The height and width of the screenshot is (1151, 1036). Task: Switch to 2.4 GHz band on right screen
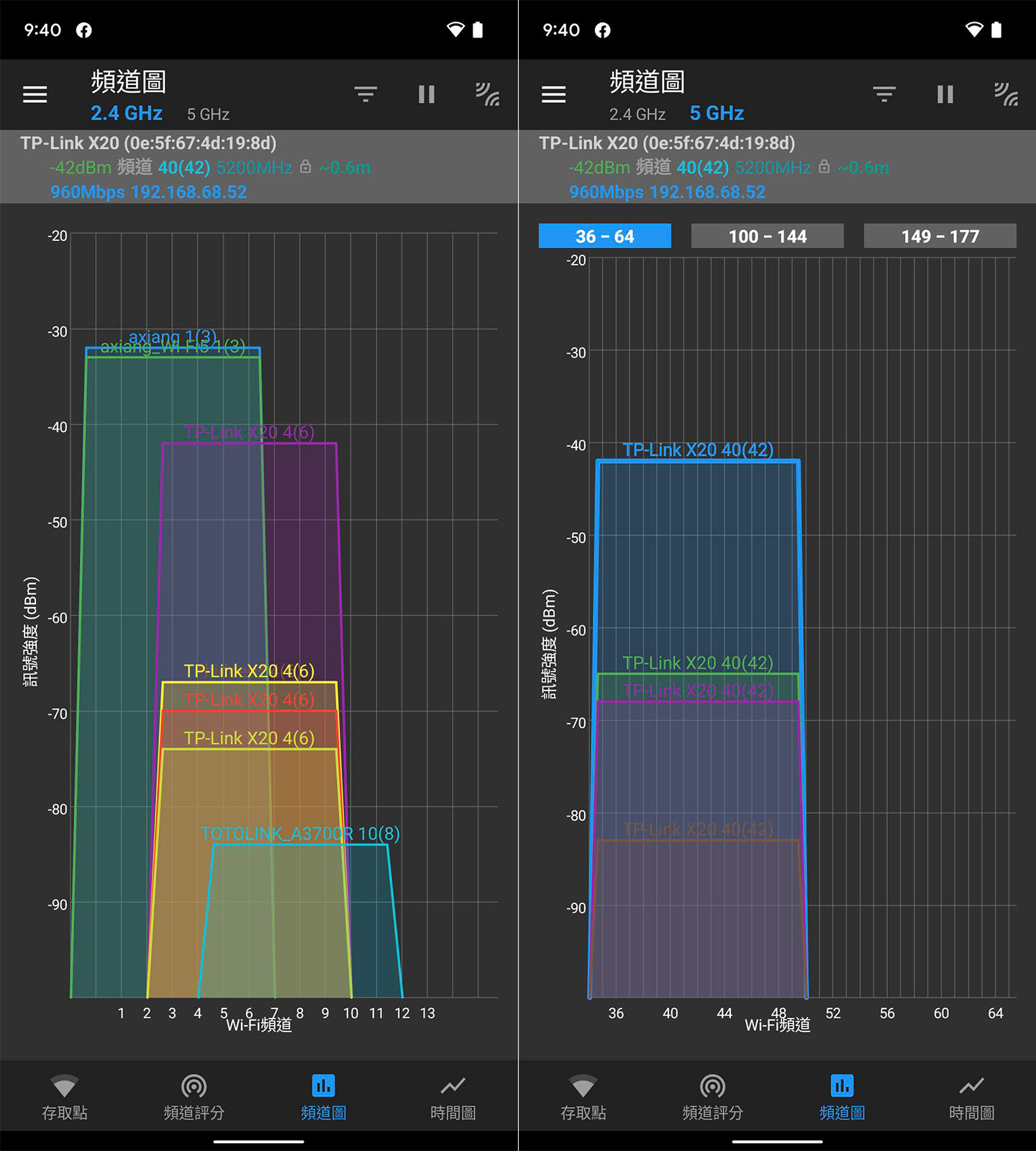(637, 114)
